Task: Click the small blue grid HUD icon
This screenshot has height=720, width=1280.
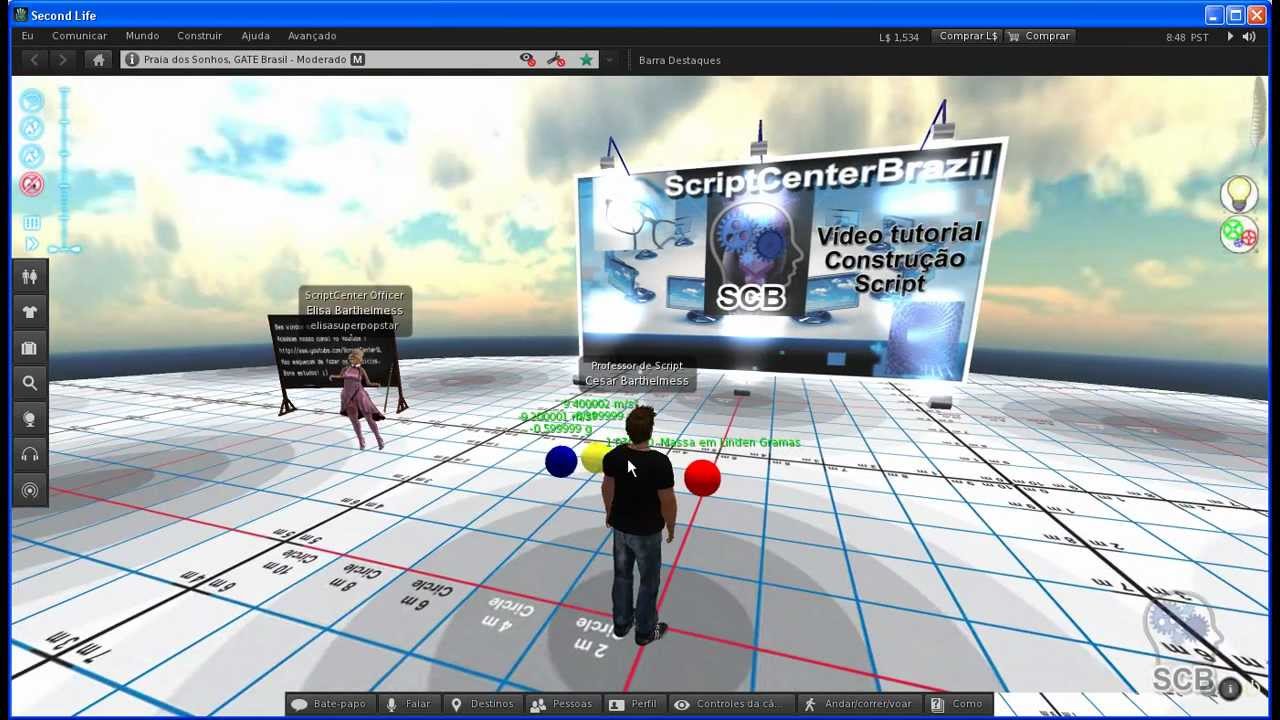Action: tap(31, 223)
